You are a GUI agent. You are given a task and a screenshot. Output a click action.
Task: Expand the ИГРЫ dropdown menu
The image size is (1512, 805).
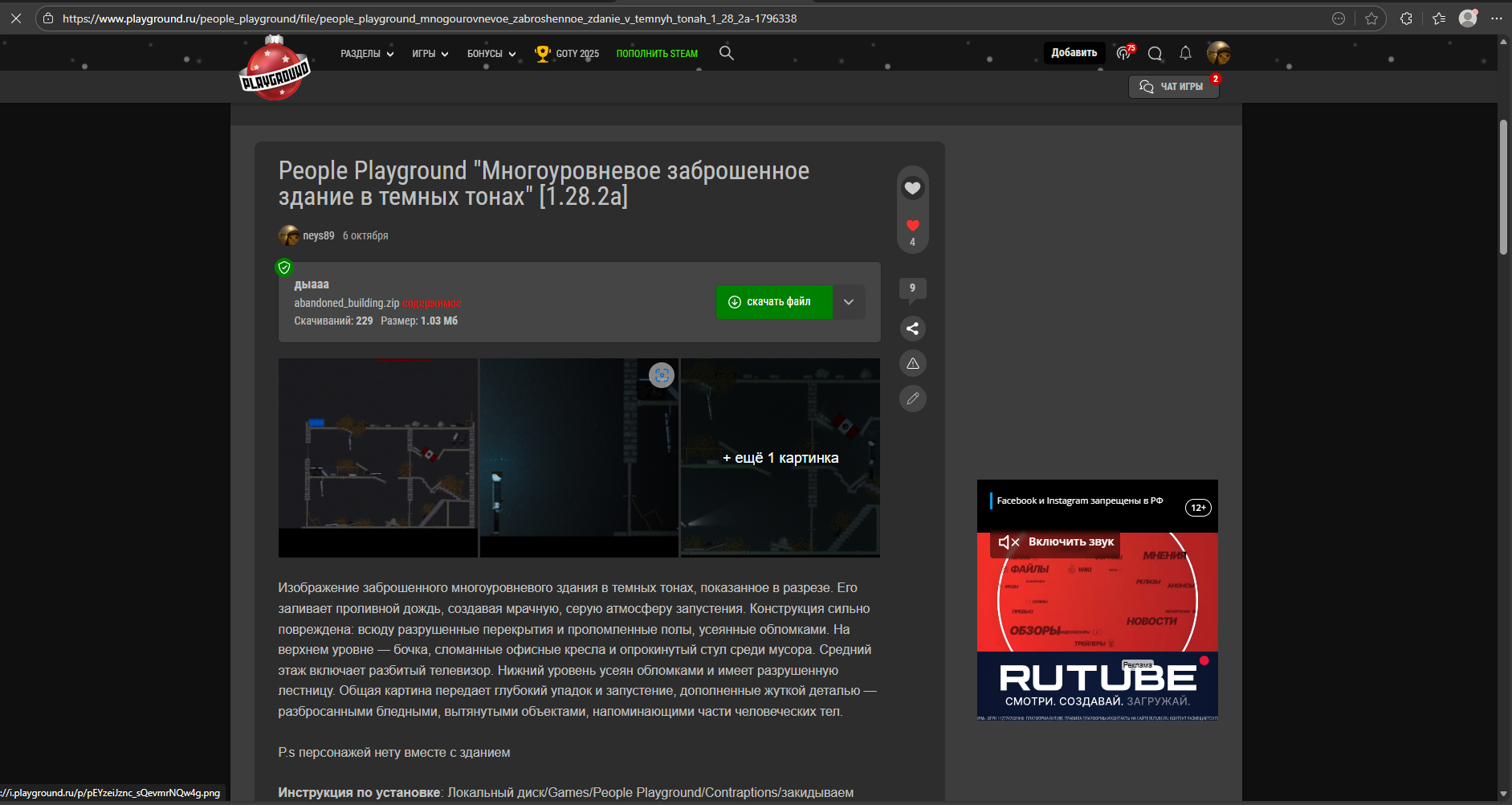pyautogui.click(x=430, y=54)
